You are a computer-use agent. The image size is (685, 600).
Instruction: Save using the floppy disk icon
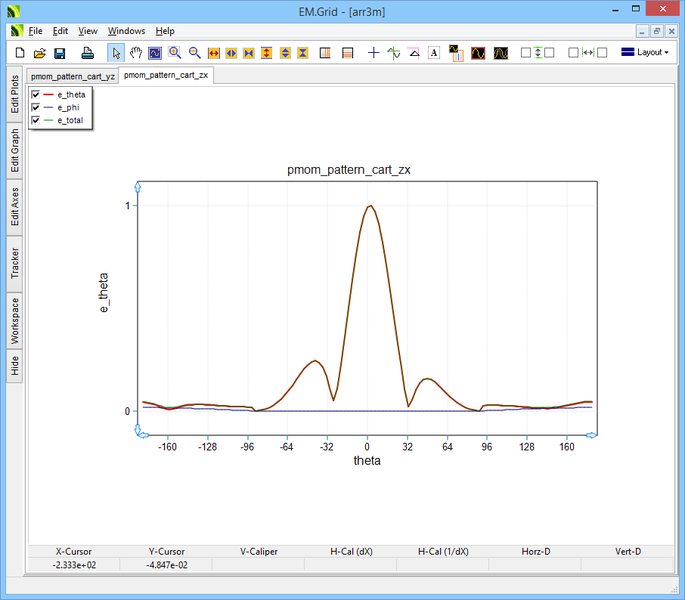(x=59, y=52)
